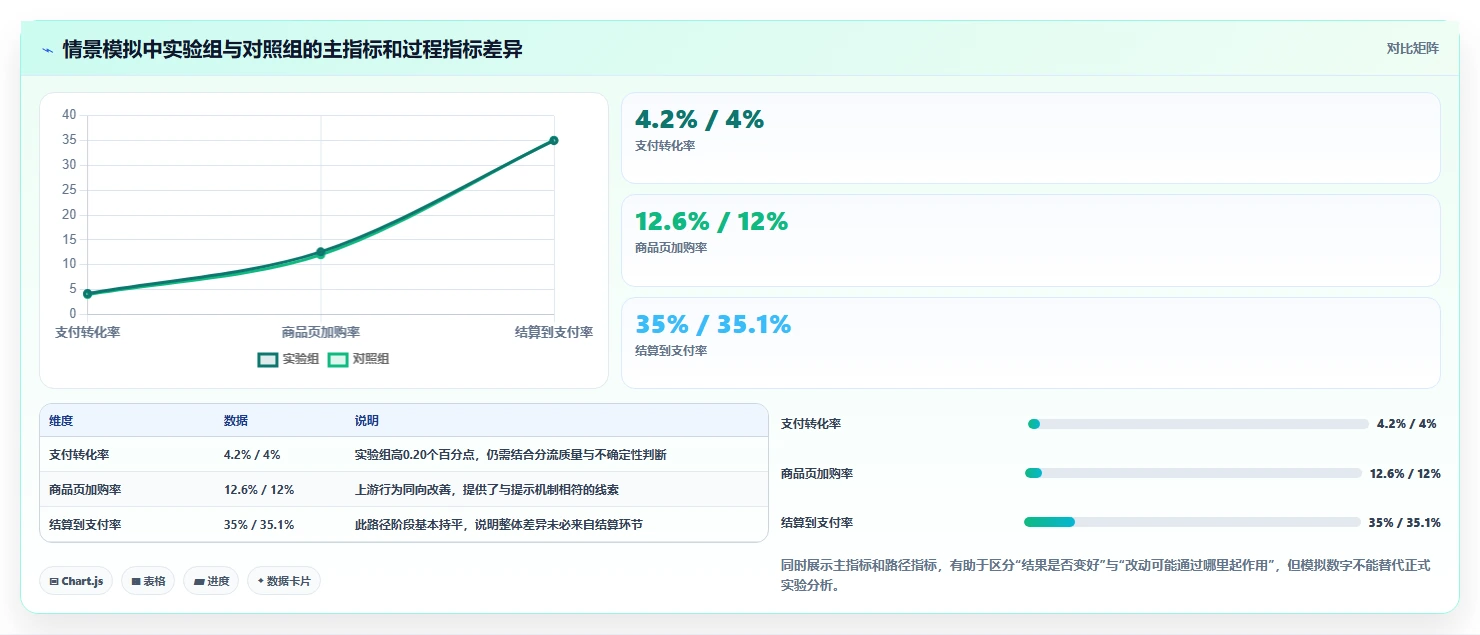
Task: Toggle the 实验组 legend item in the chart
Action: pyautogui.click(x=288, y=359)
